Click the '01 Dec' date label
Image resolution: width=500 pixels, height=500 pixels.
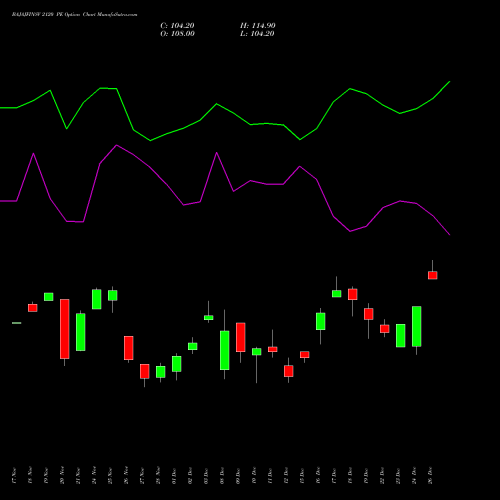[x=174, y=476]
